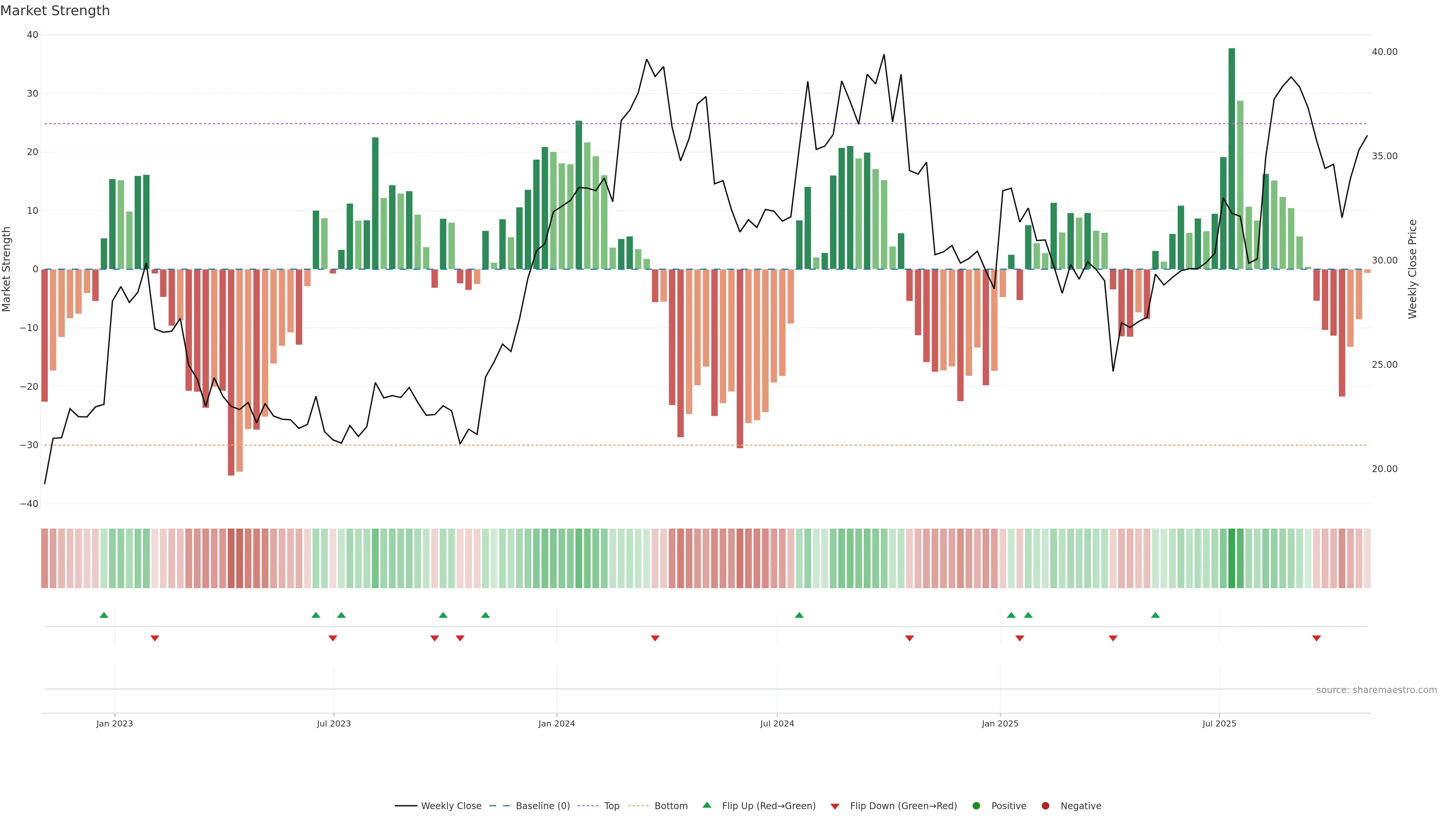The width and height of the screenshot is (1456, 819).
Task: Click the Market Strength chart title
Action: (55, 11)
